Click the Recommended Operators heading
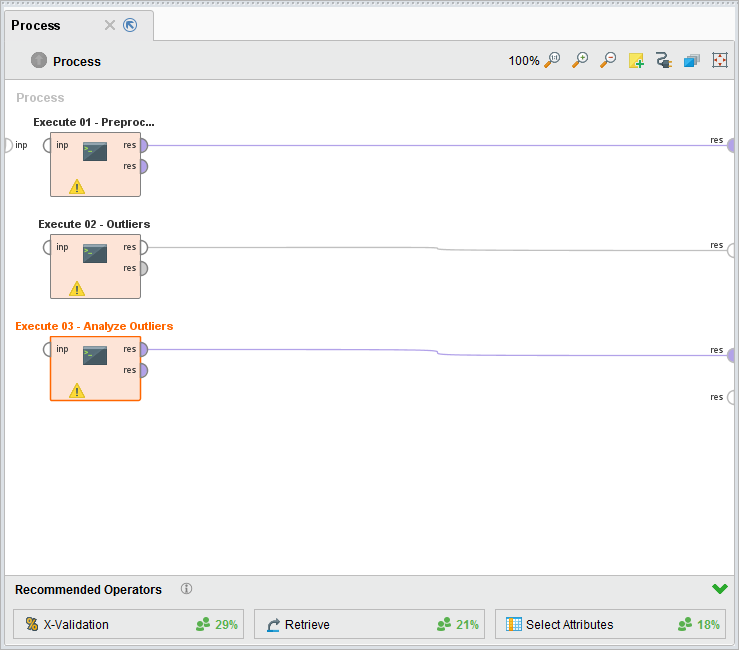Image resolution: width=739 pixels, height=650 pixels. click(x=88, y=590)
